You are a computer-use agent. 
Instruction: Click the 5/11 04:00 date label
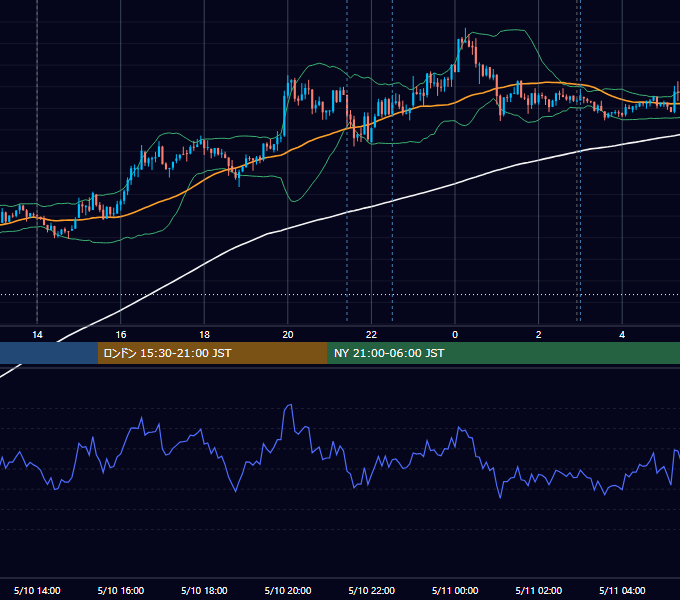(622, 590)
